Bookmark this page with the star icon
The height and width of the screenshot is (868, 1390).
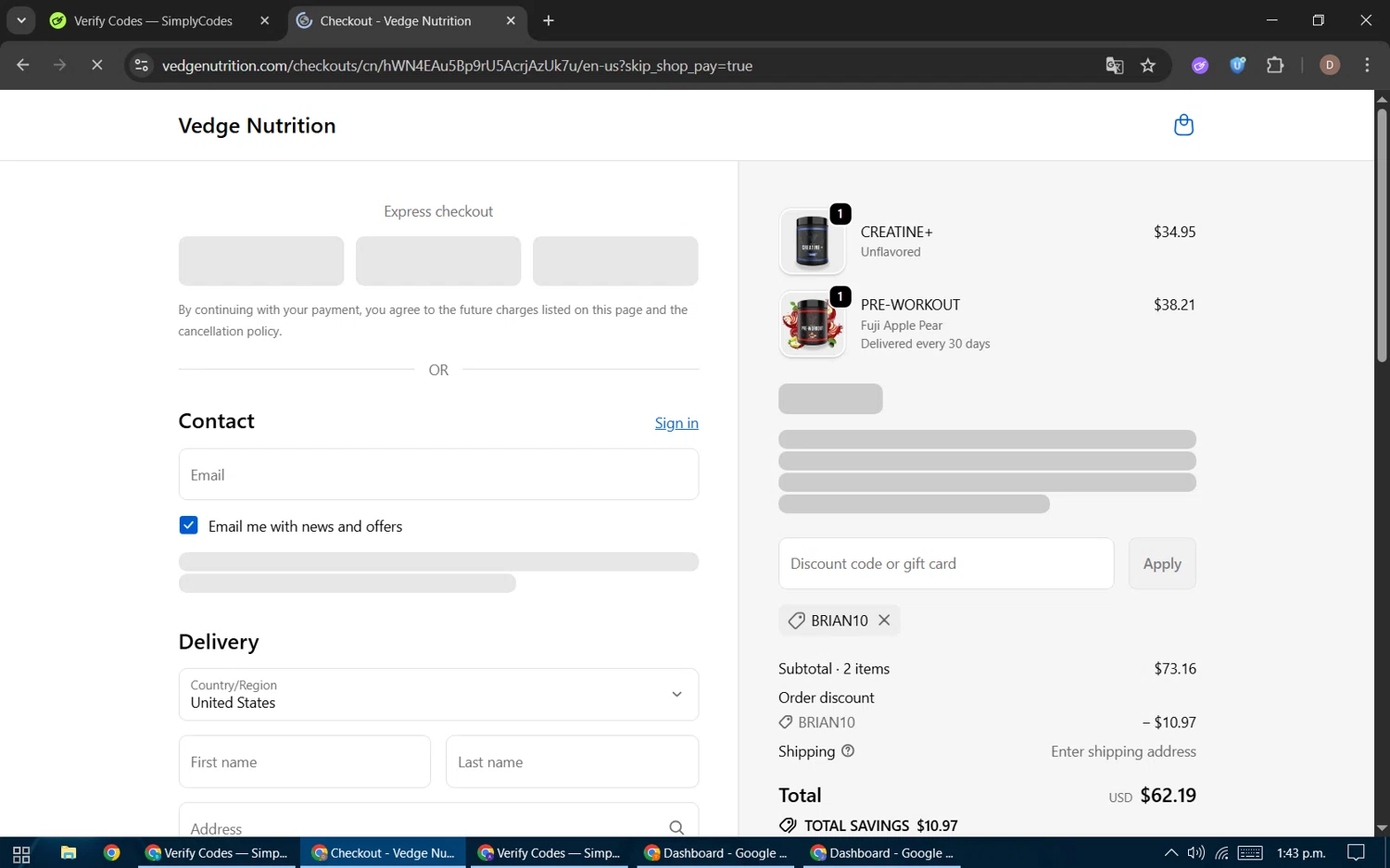(1148, 65)
